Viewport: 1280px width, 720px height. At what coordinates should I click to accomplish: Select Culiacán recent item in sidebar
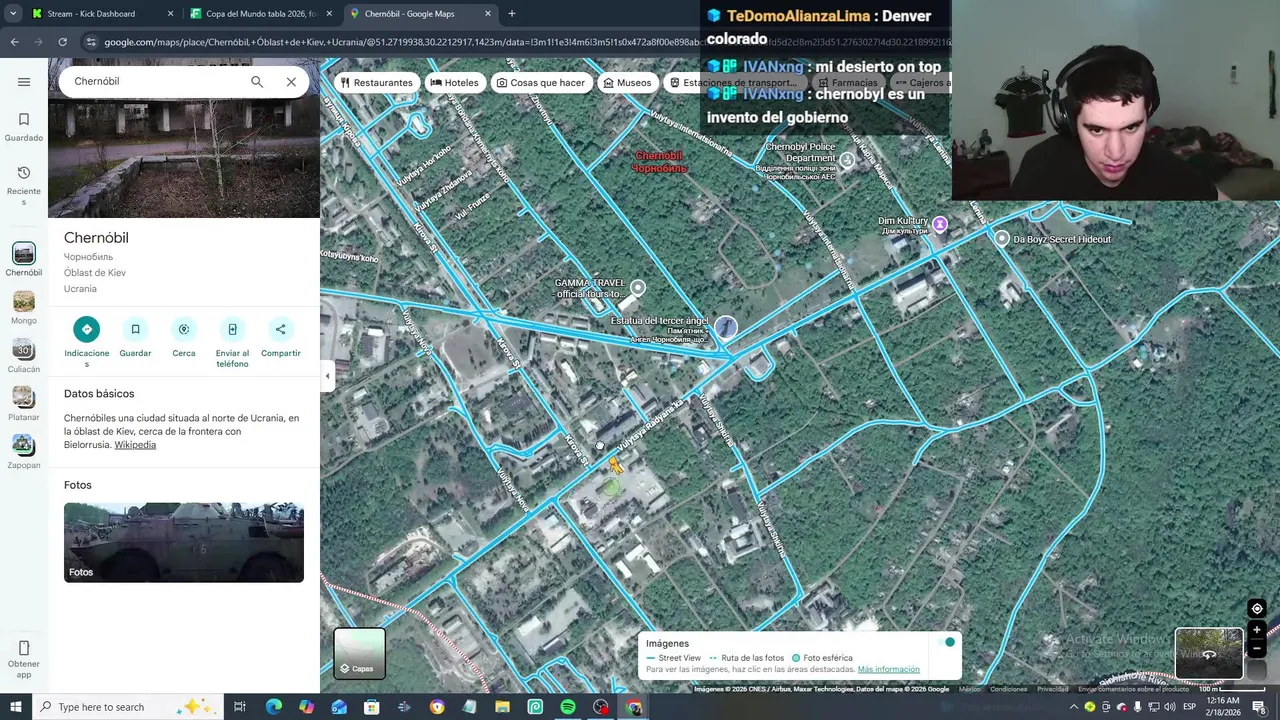[24, 355]
